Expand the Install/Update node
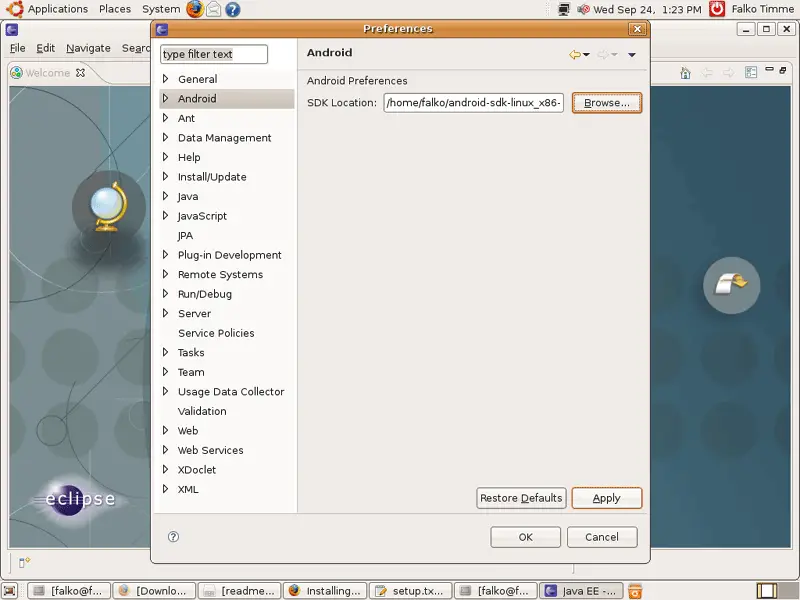Viewport: 800px width, 600px height. (x=165, y=177)
